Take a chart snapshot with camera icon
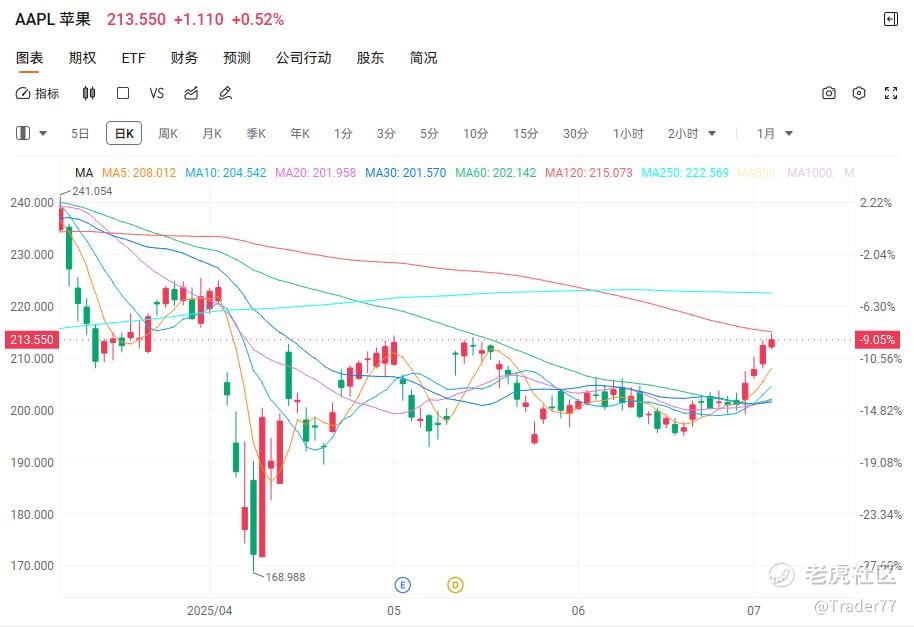 [x=829, y=93]
